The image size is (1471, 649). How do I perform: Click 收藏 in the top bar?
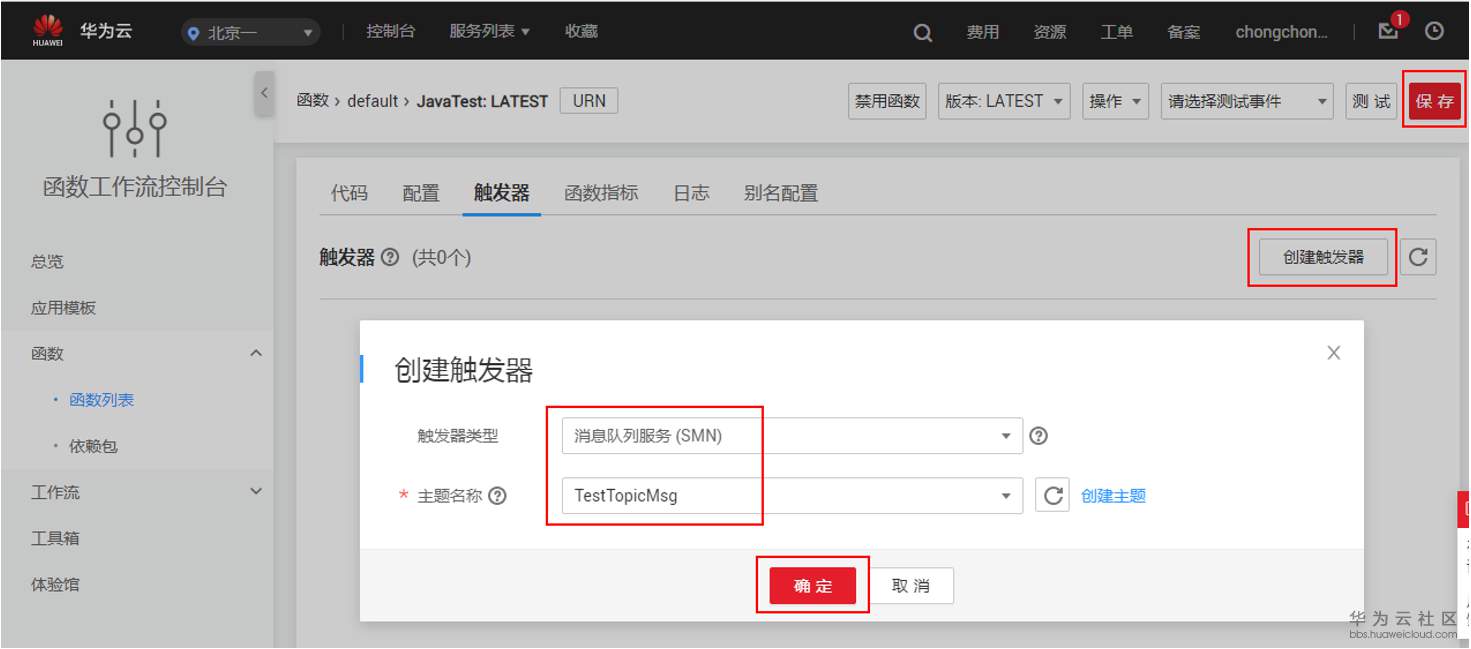click(581, 31)
